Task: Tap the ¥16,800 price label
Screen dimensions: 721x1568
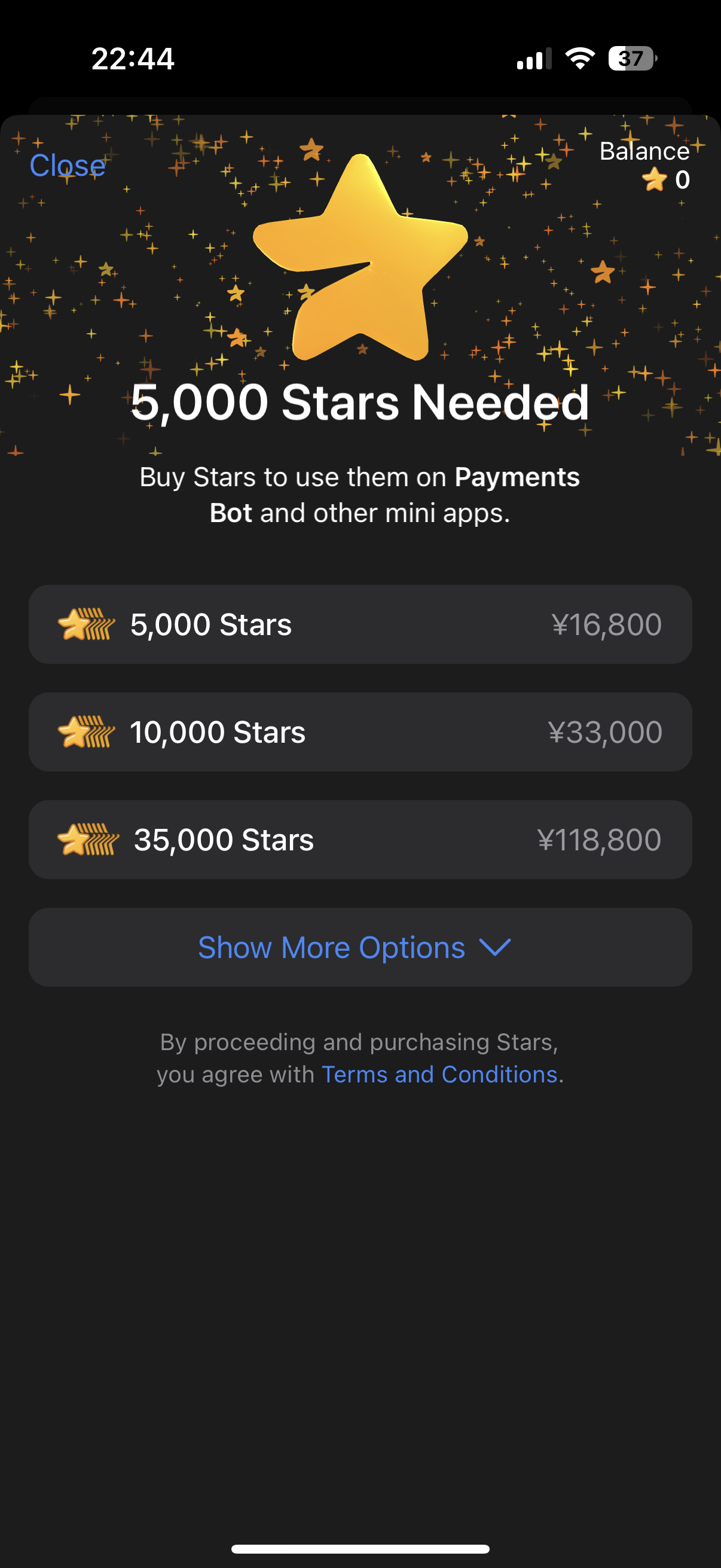Action: point(606,624)
